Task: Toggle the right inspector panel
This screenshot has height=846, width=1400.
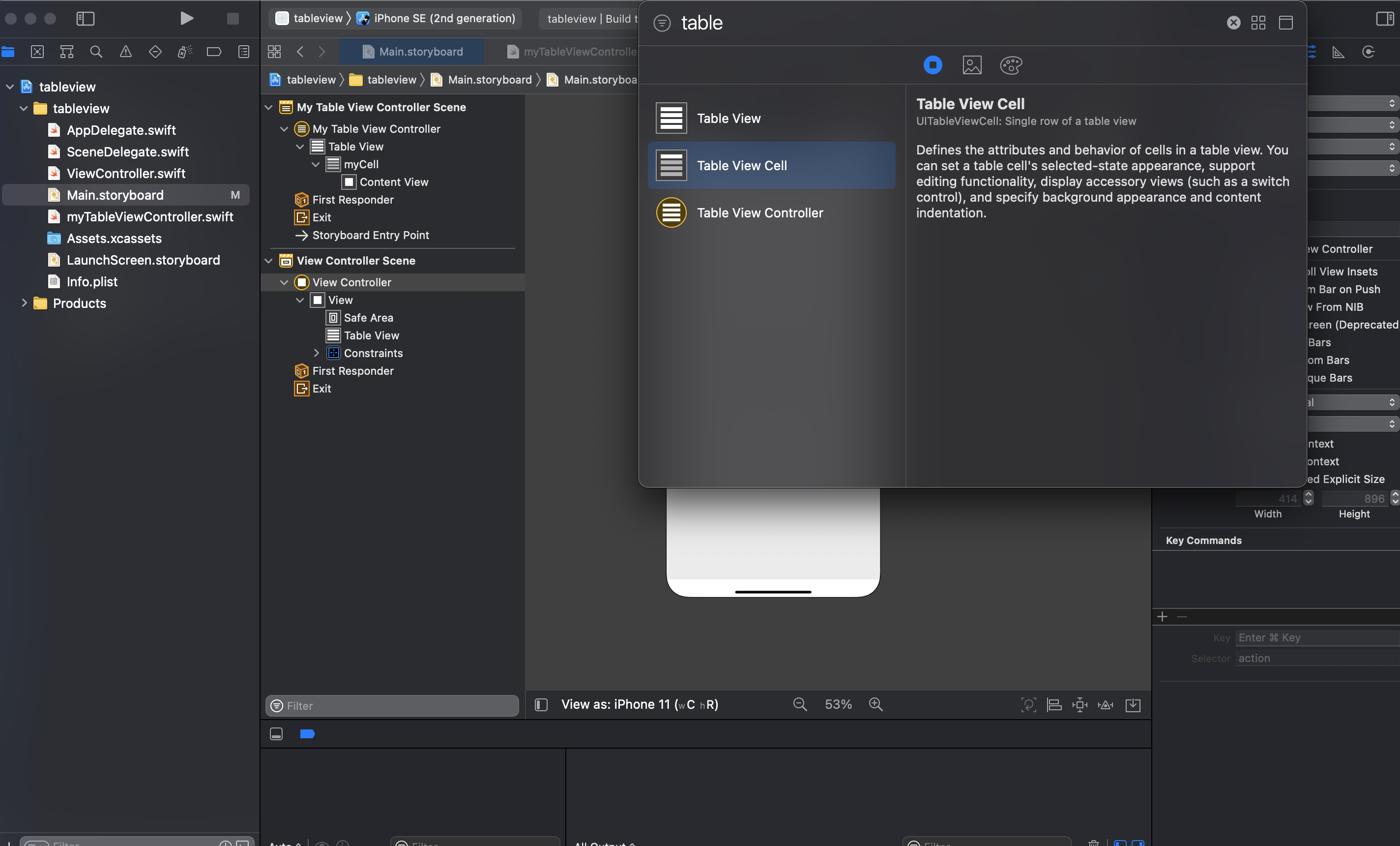Action: [1384, 19]
